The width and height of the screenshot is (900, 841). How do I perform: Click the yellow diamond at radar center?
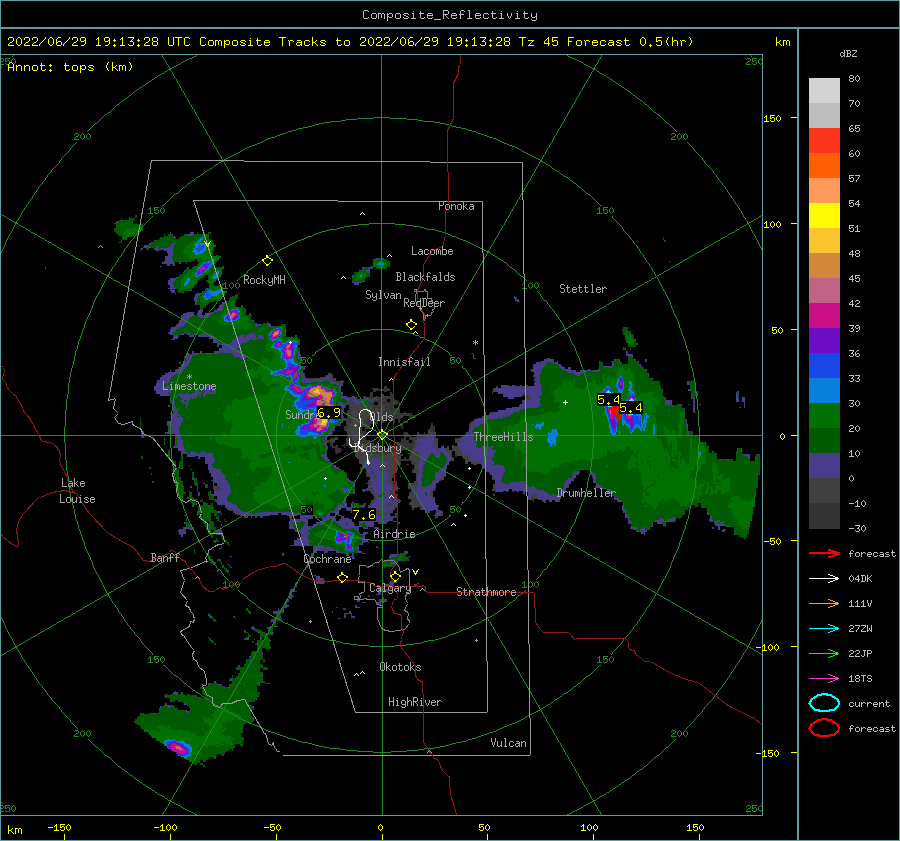click(382, 435)
